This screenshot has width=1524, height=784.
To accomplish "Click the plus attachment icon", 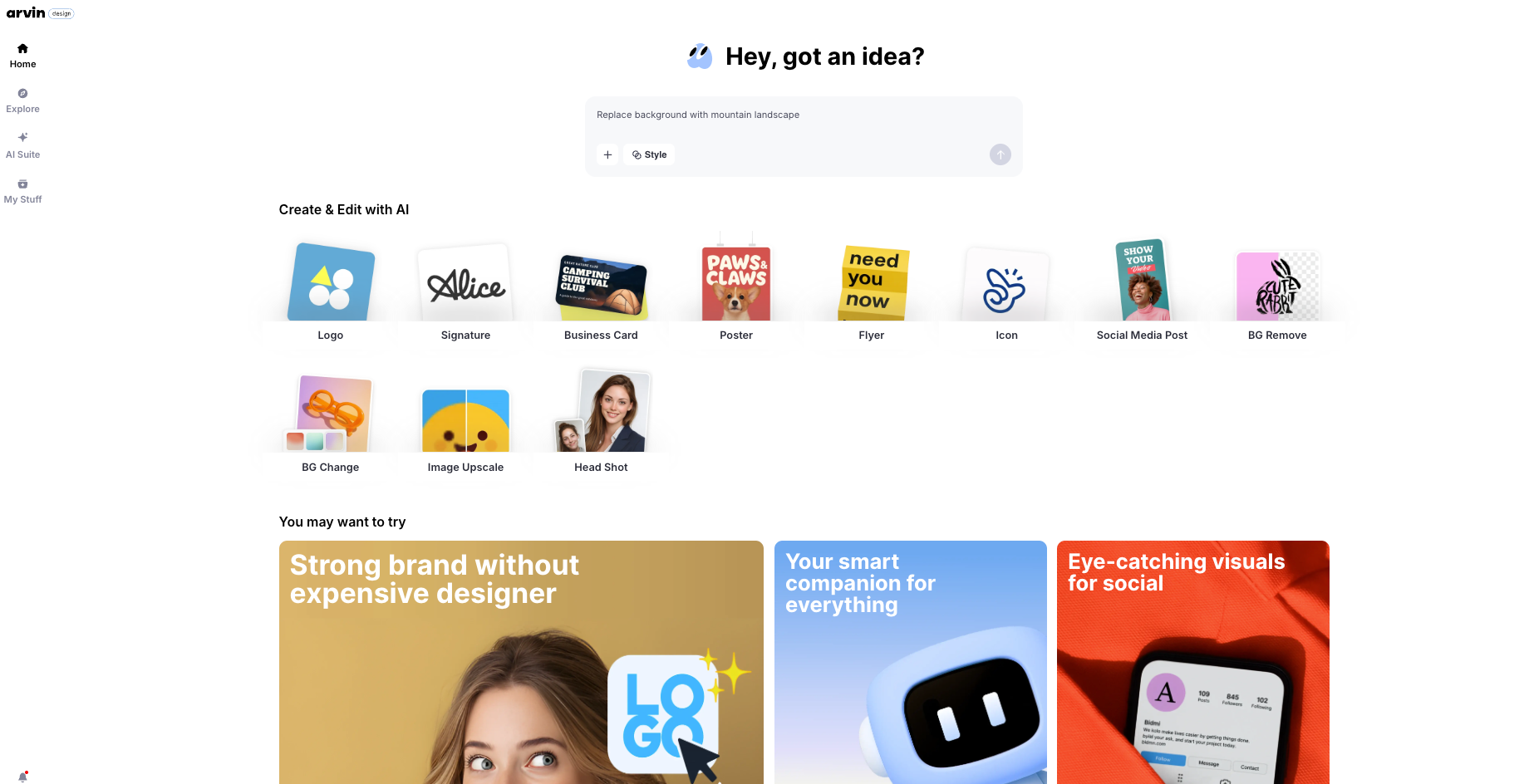I will point(607,154).
